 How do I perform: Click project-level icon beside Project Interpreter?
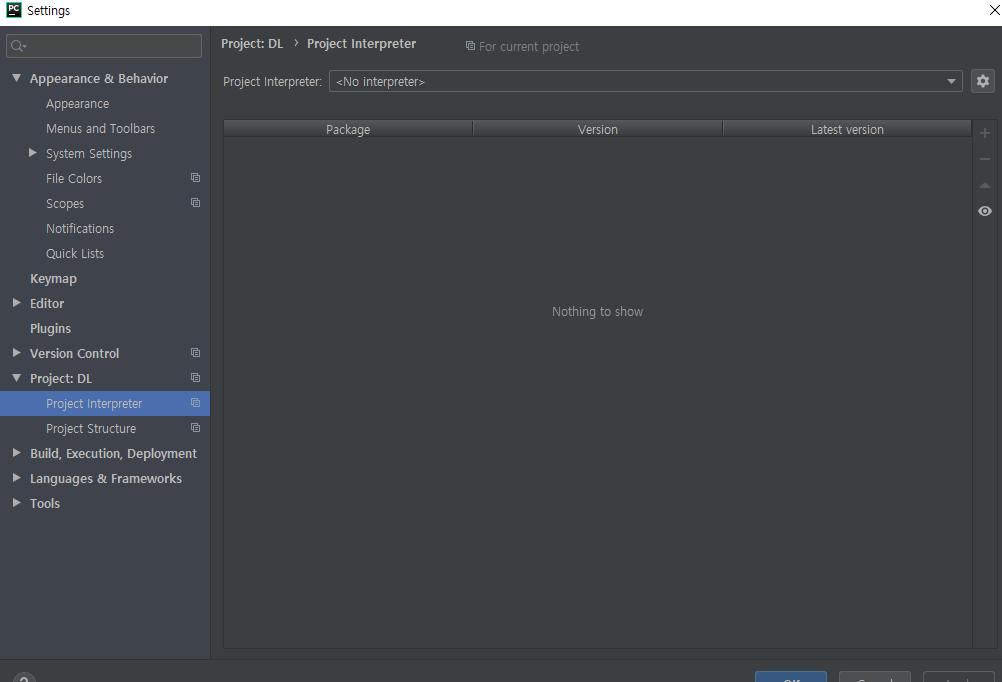tap(196, 403)
